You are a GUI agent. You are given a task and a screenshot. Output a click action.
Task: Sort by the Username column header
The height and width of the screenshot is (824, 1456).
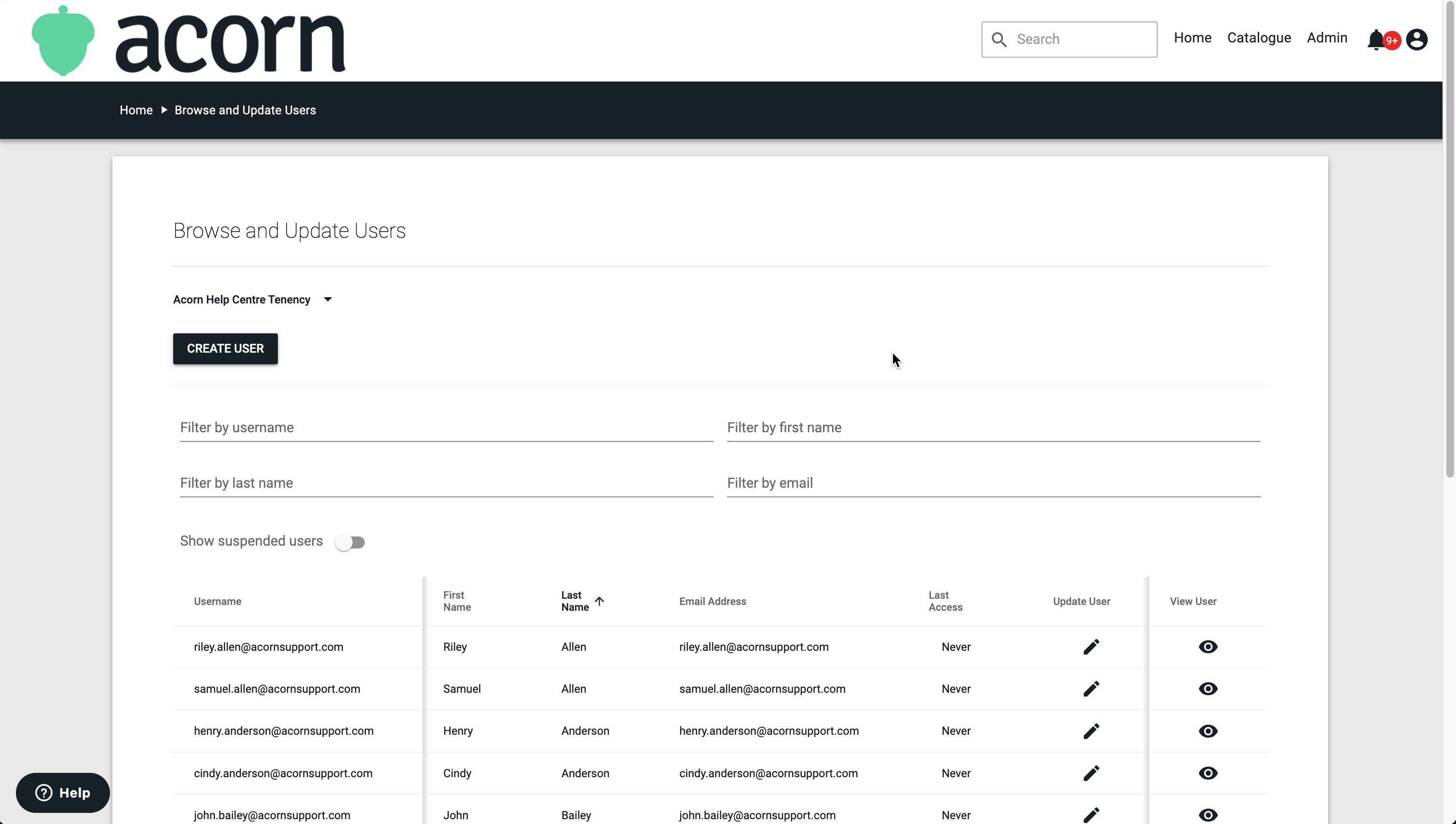point(217,601)
